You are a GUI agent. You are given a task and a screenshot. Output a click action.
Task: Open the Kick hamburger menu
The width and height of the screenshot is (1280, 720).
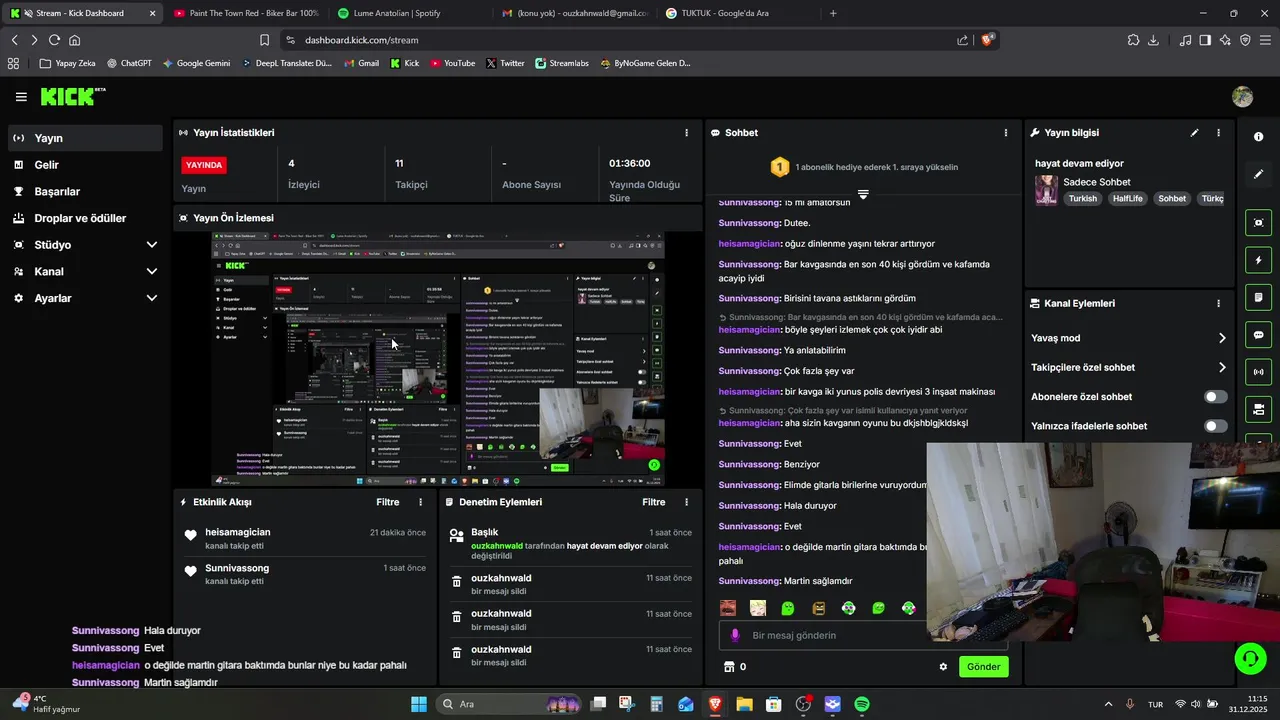point(21,97)
